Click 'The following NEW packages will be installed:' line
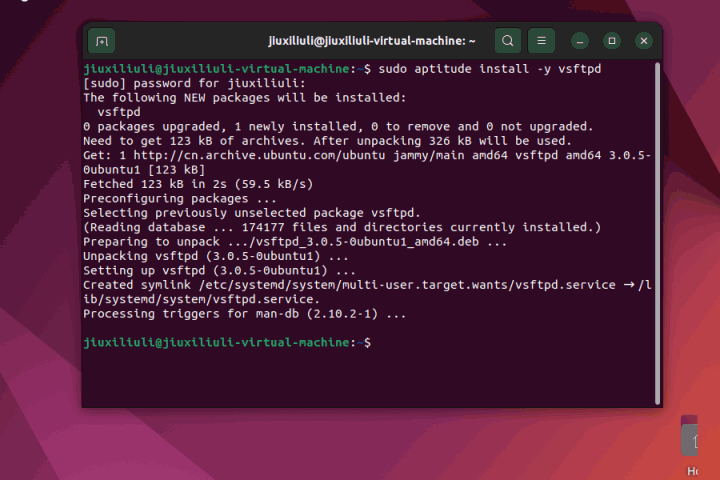The image size is (720, 480). [x=245, y=97]
